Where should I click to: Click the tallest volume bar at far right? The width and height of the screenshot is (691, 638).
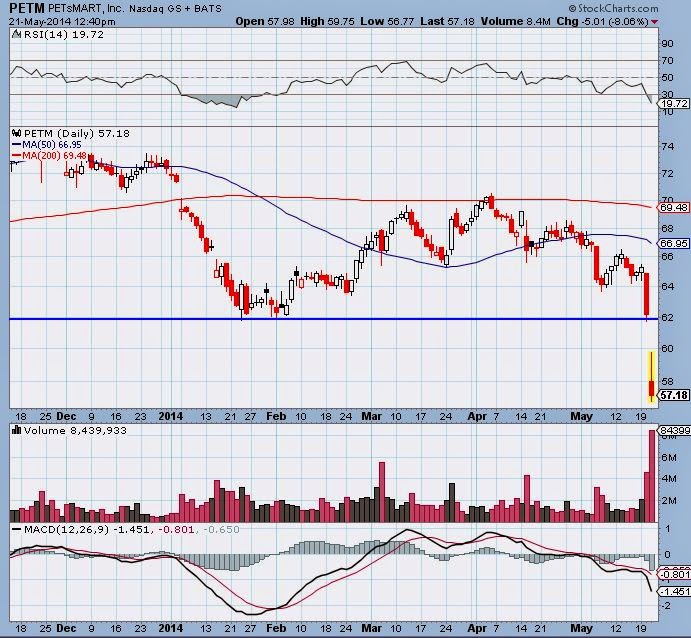click(652, 475)
